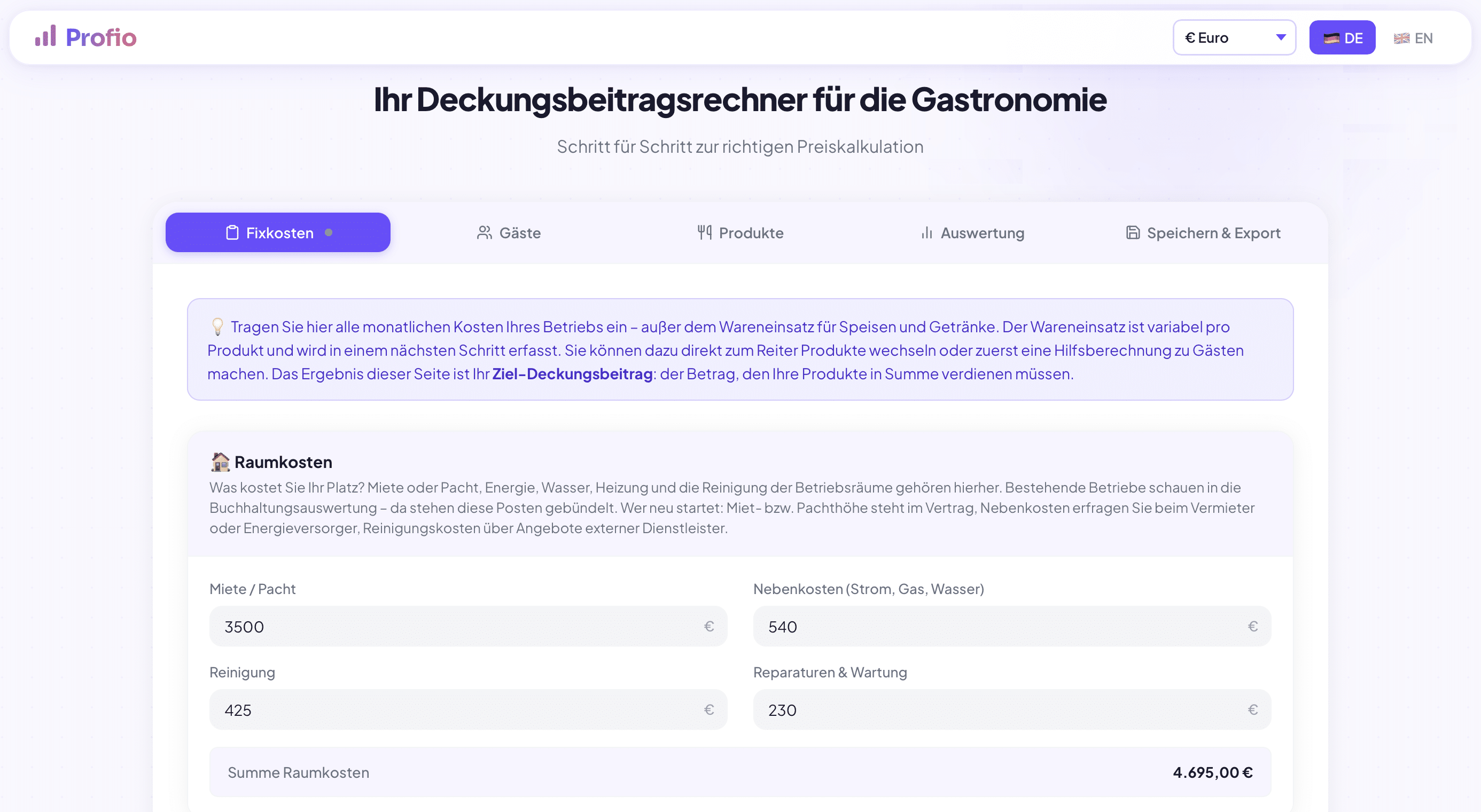The image size is (1481, 812).
Task: Click the people icon on Gäste tab
Action: point(485,233)
